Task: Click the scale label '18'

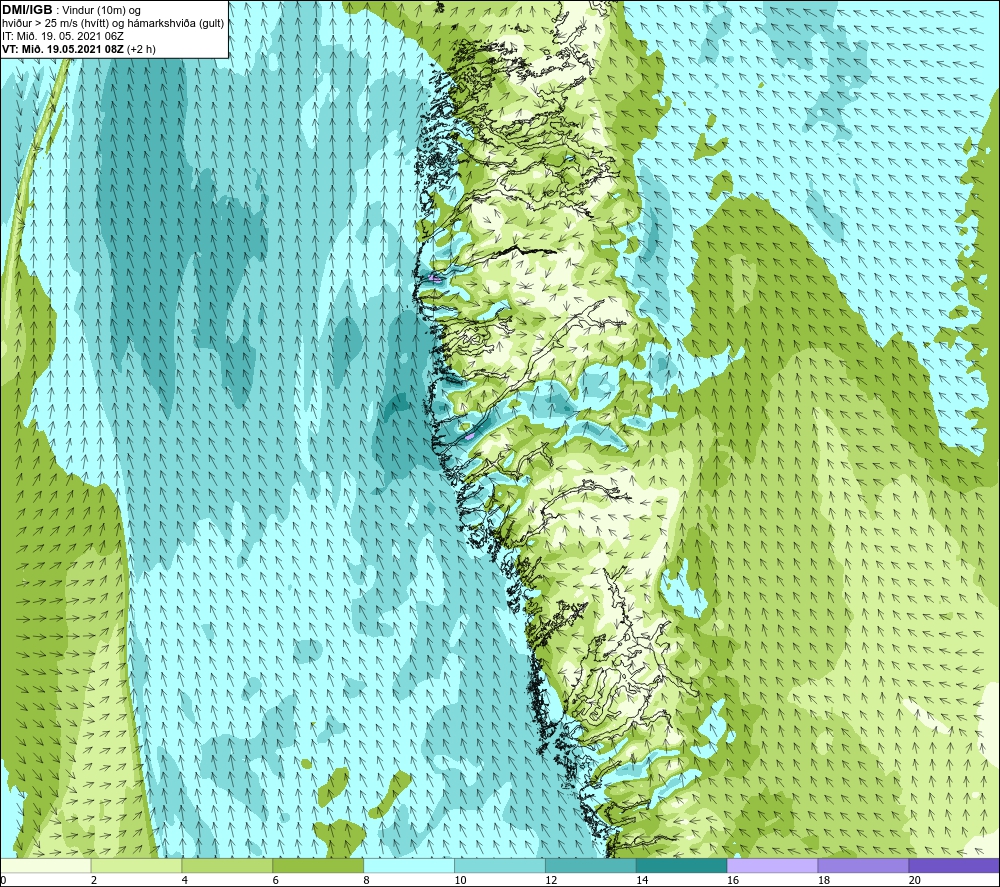Action: tap(823, 881)
